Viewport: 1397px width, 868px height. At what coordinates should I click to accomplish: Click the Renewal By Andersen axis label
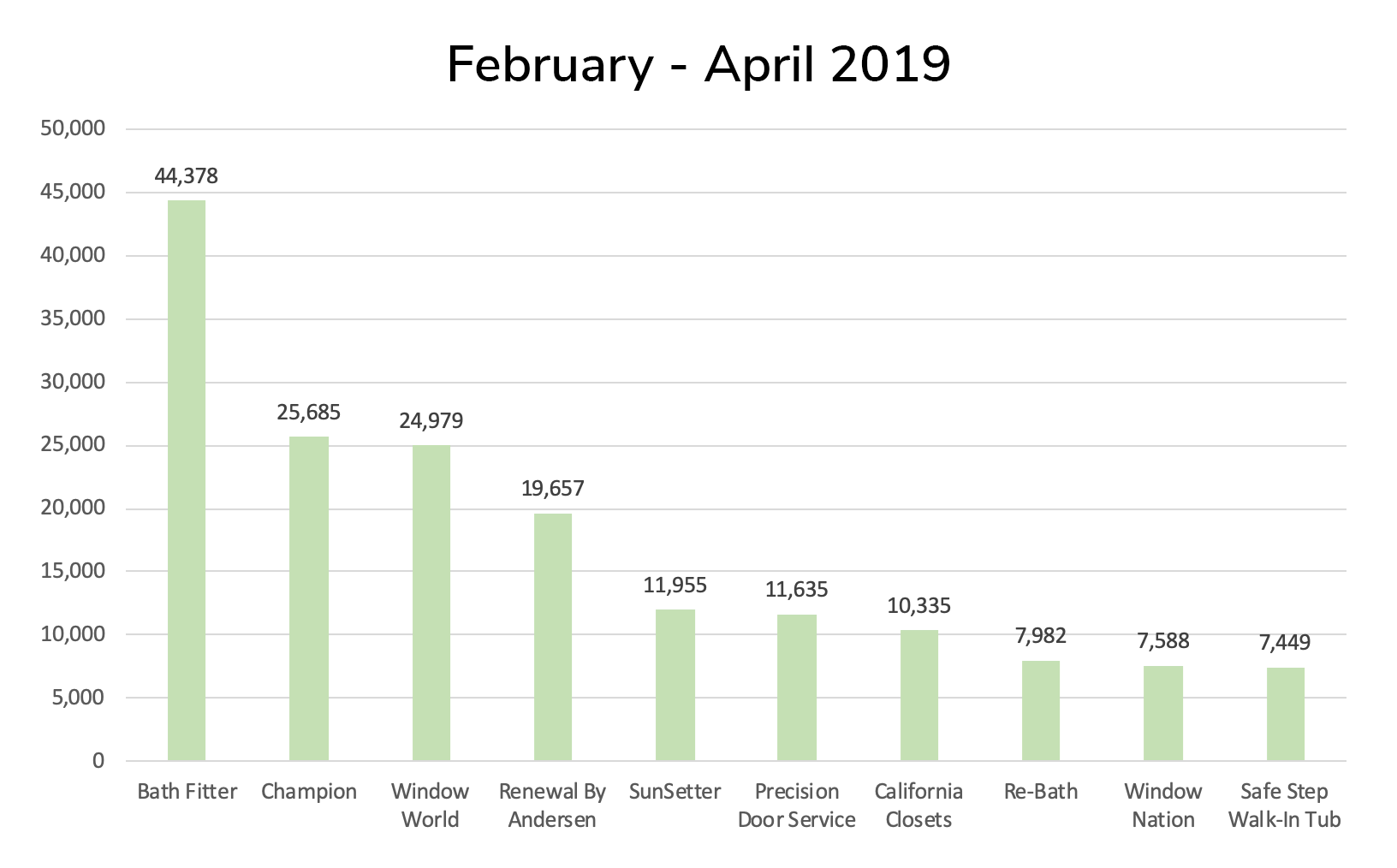(553, 806)
